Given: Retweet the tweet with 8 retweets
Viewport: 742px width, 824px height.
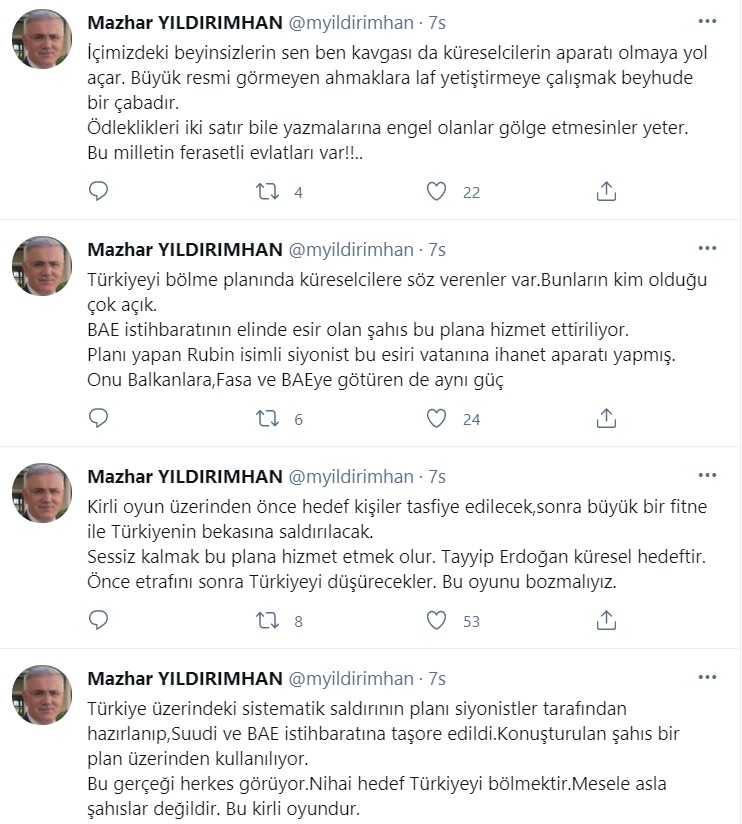Looking at the screenshot, I should pyautogui.click(x=268, y=620).
